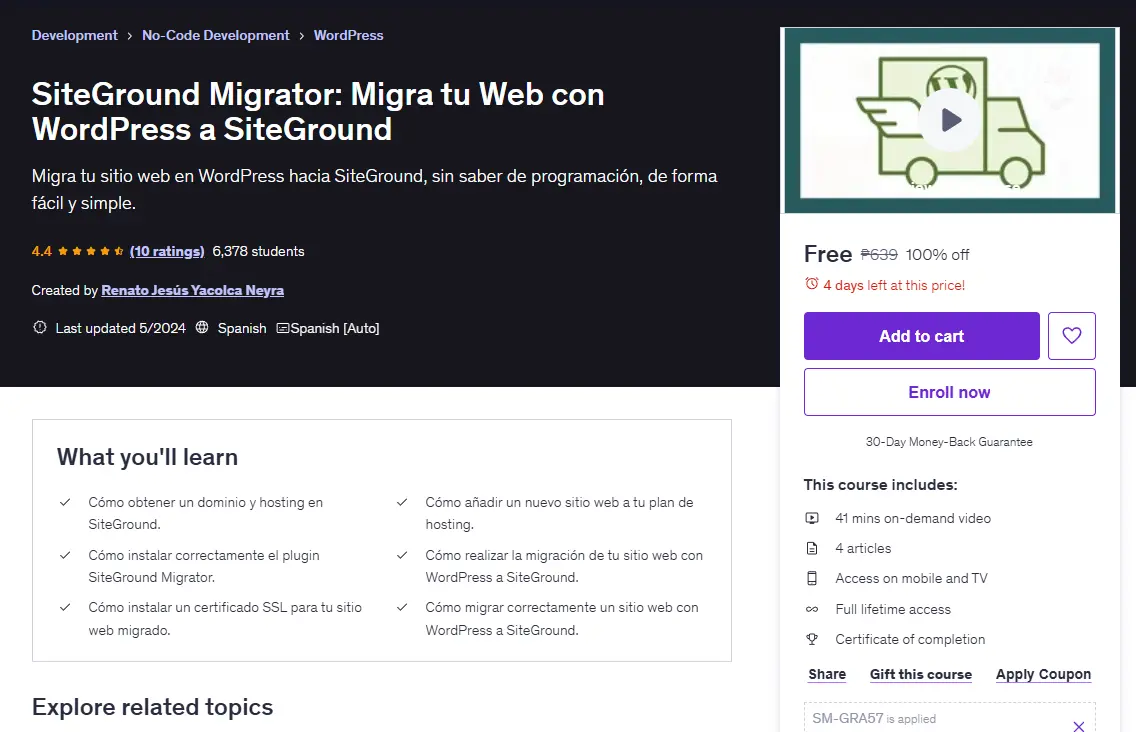
Task: Click the mobile device access icon
Action: [812, 578]
